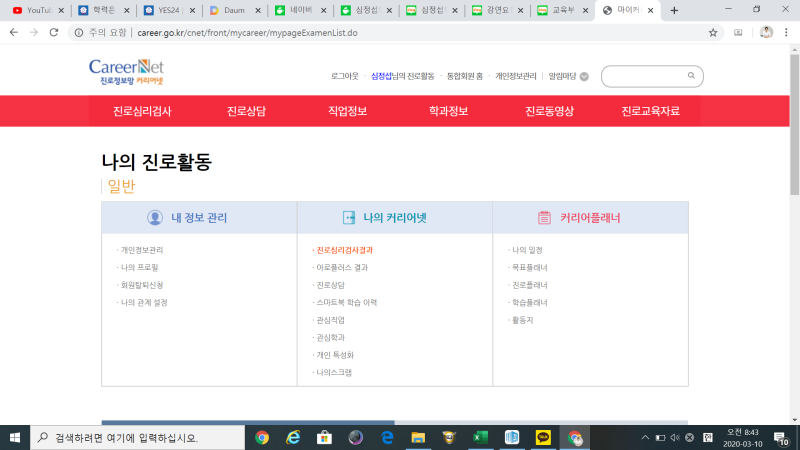
Task: Open Microsoft Store from the taskbar
Action: [324, 438]
